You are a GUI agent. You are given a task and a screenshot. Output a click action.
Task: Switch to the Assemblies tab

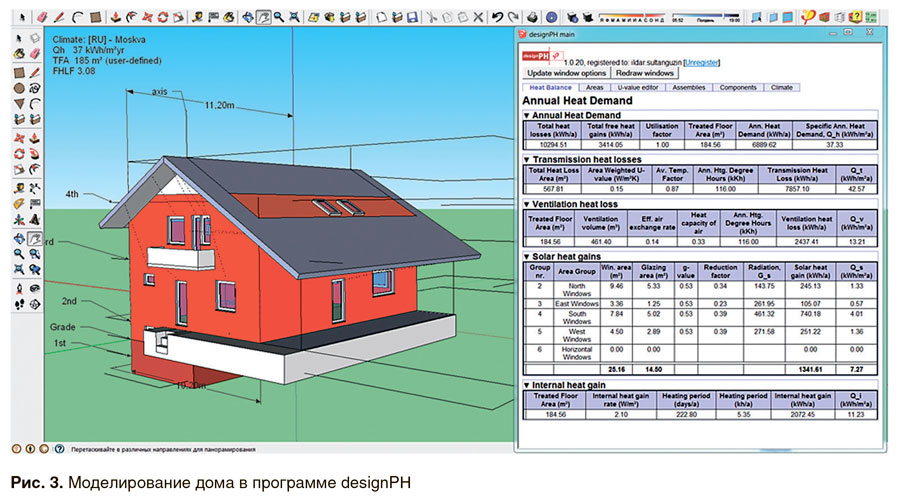click(689, 88)
